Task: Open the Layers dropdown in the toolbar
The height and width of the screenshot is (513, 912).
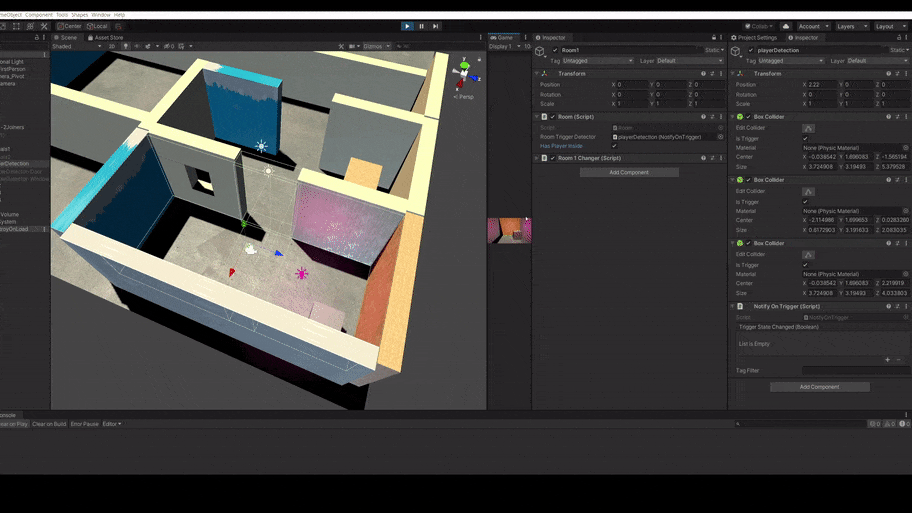Action: pos(852,26)
